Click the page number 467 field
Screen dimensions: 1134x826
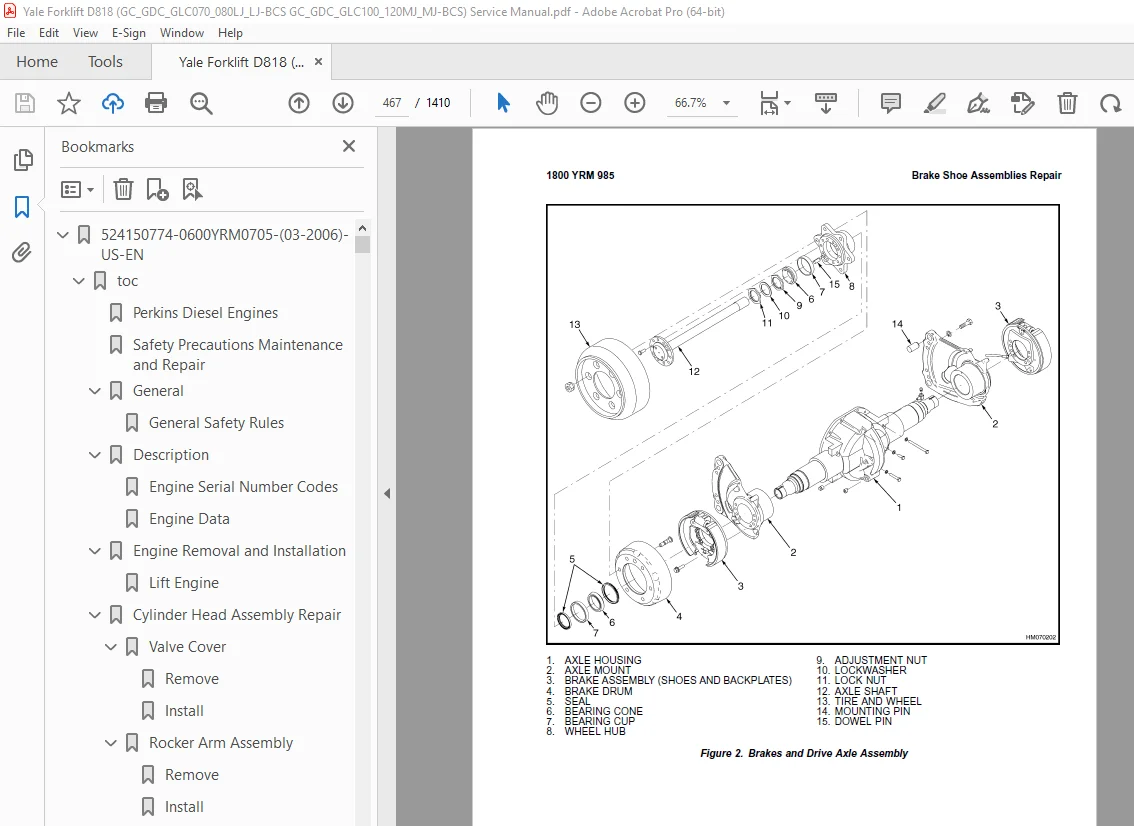click(392, 103)
